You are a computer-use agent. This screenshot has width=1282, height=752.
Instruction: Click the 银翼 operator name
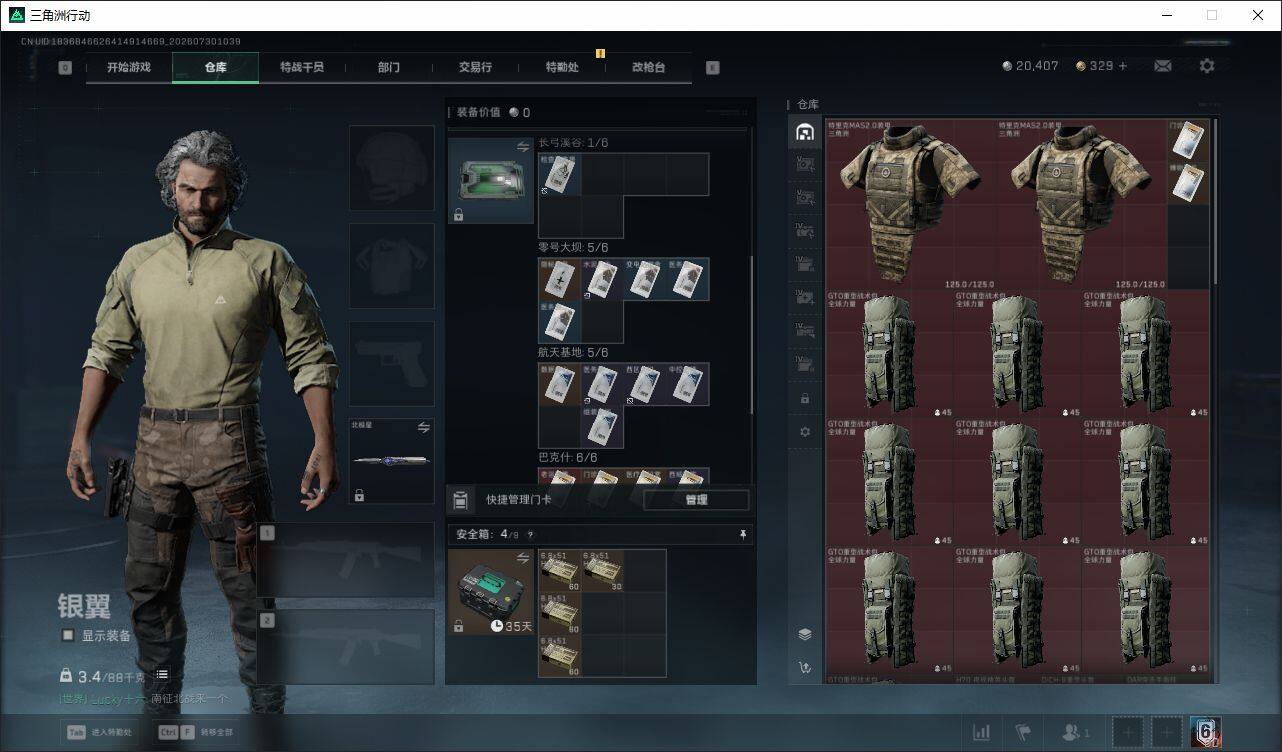coord(84,605)
